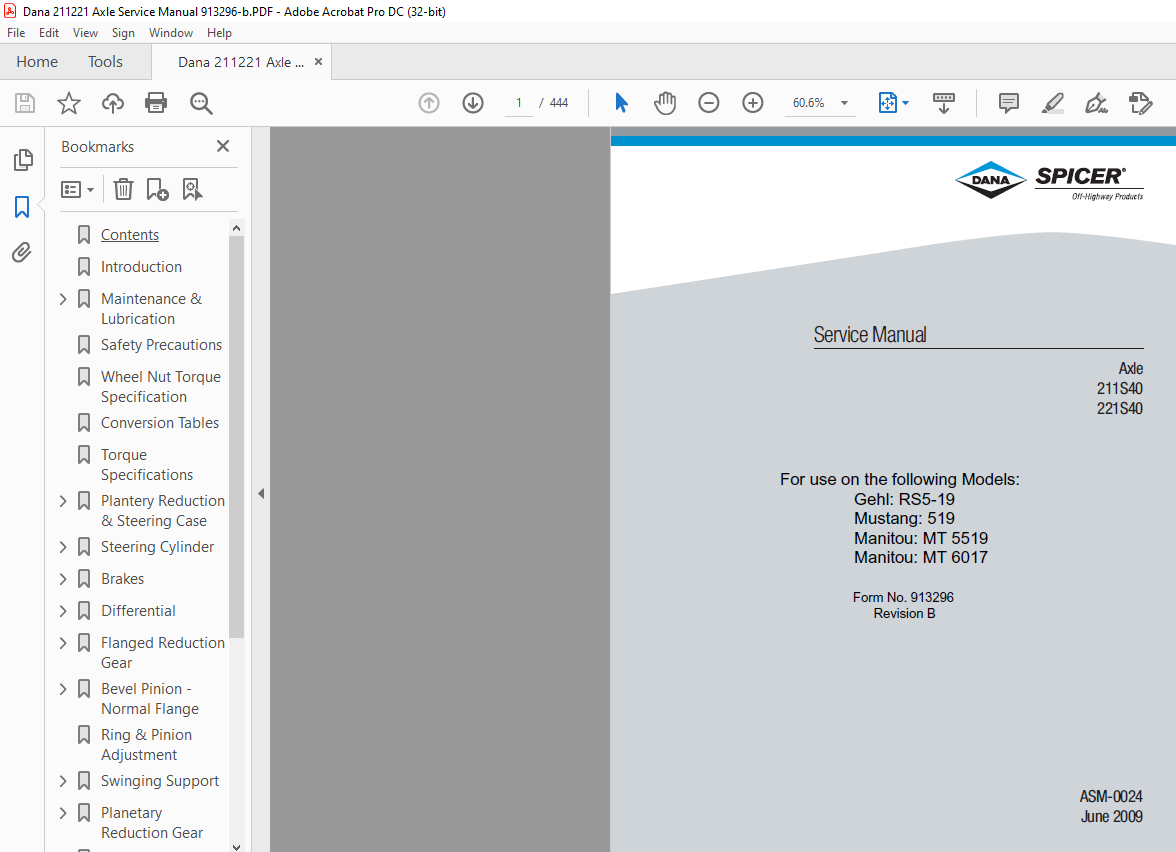This screenshot has height=852, width=1176.
Task: Find current bookmark icon
Action: pyautogui.click(x=192, y=189)
